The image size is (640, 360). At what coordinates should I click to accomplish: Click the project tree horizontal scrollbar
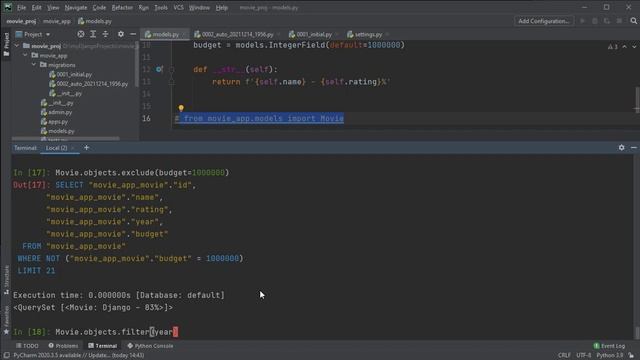(66, 138)
